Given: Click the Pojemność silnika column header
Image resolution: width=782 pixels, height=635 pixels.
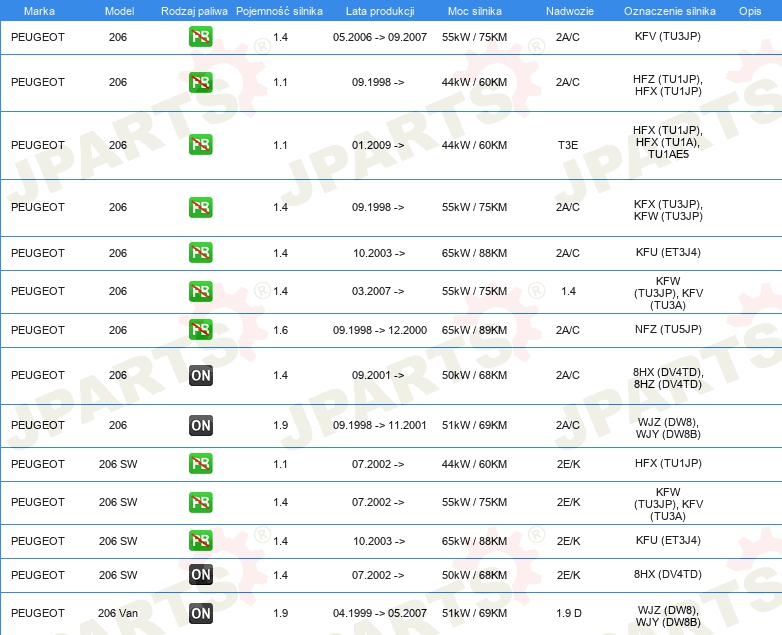Looking at the screenshot, I should [279, 11].
